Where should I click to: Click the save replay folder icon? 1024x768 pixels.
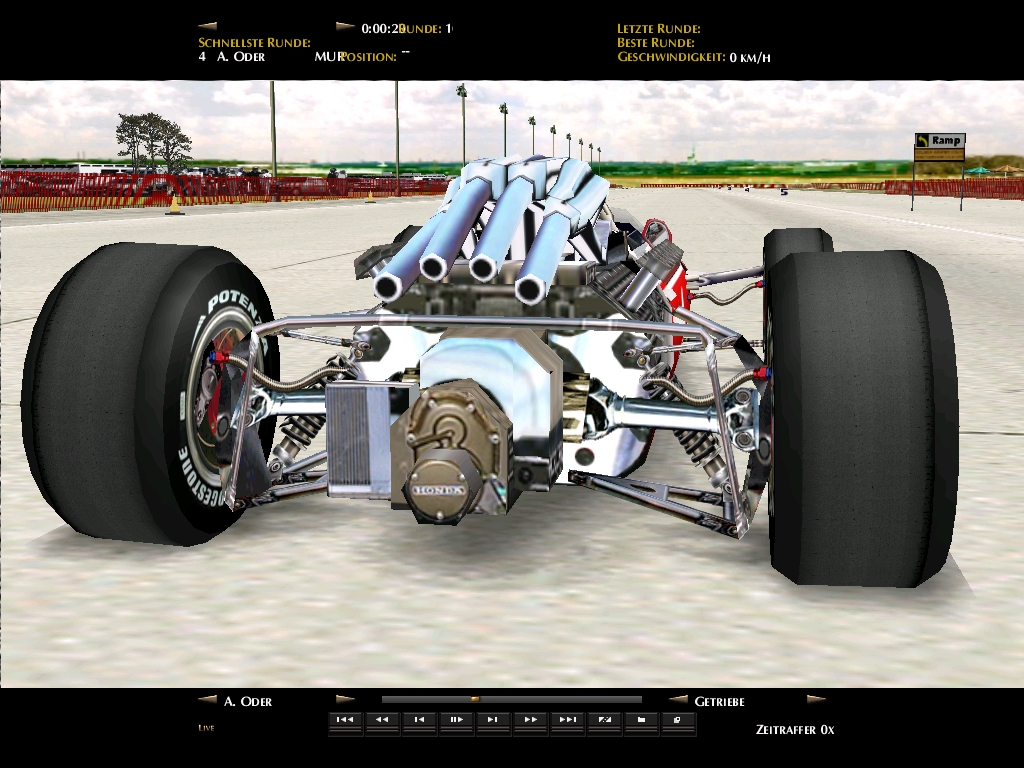point(641,719)
